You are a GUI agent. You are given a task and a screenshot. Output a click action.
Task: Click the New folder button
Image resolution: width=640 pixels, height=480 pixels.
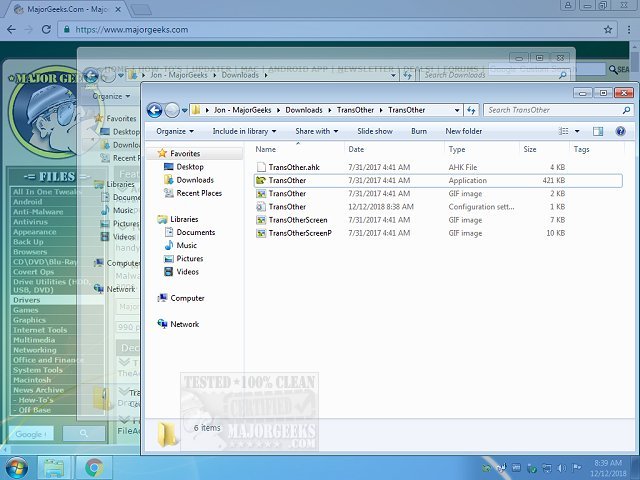click(x=463, y=131)
